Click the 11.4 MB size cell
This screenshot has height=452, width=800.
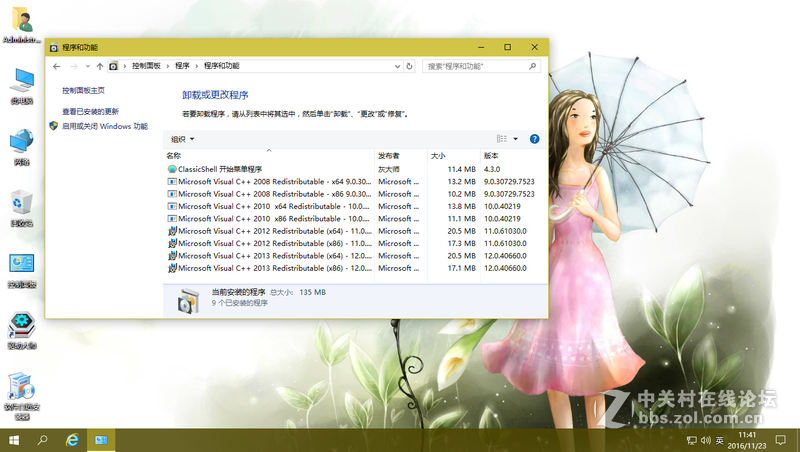pos(461,169)
